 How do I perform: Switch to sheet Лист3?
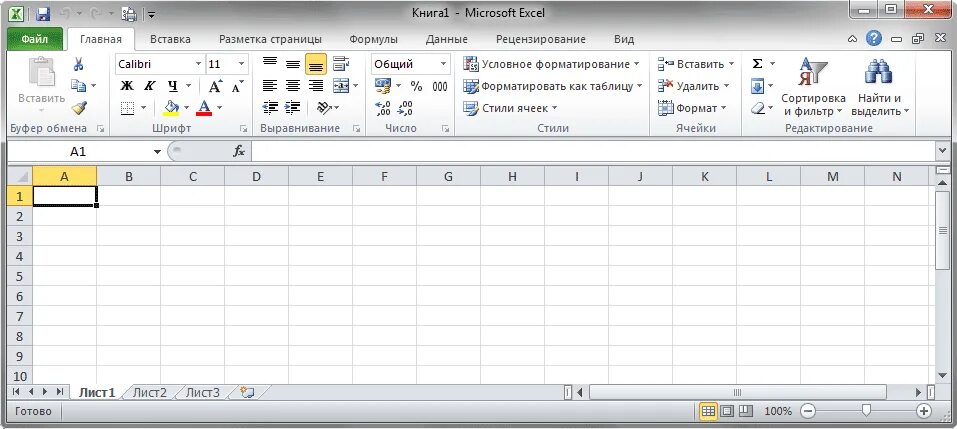pyautogui.click(x=203, y=392)
